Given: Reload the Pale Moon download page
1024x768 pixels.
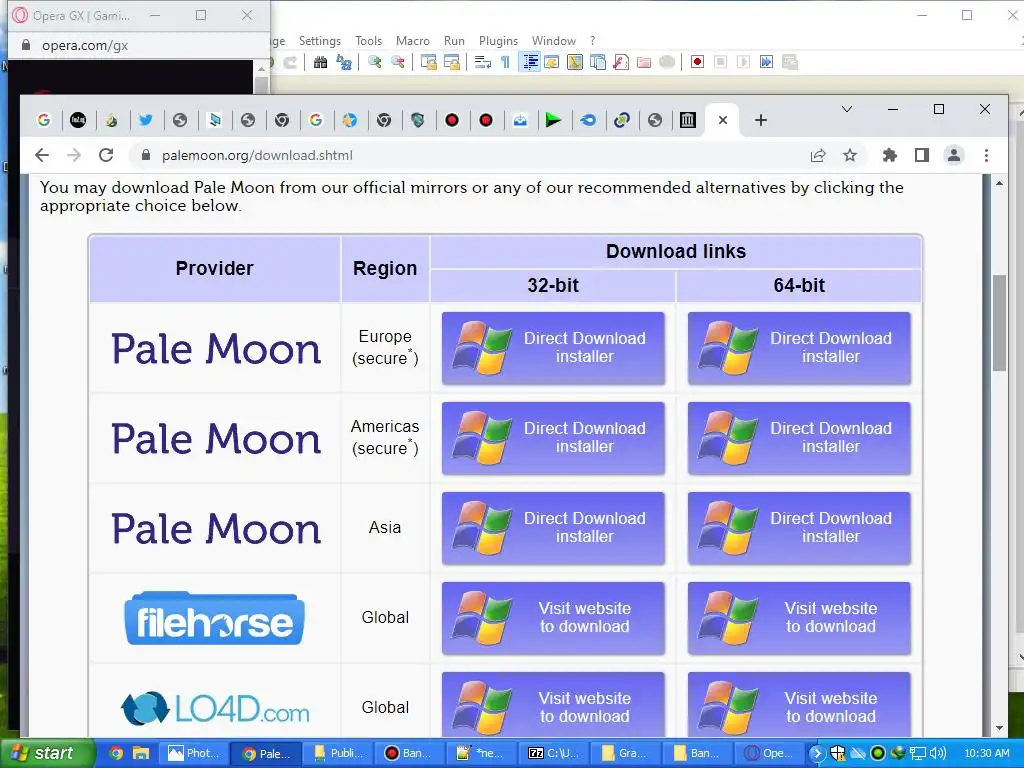Looking at the screenshot, I should 106,155.
